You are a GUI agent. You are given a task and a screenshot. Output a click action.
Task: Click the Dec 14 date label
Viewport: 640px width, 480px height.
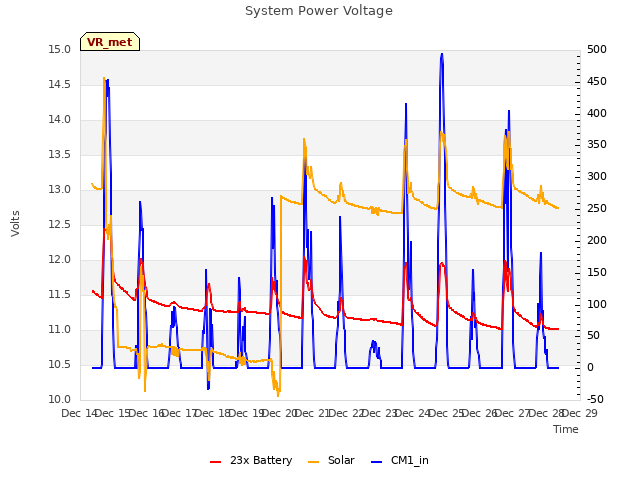tap(79, 413)
